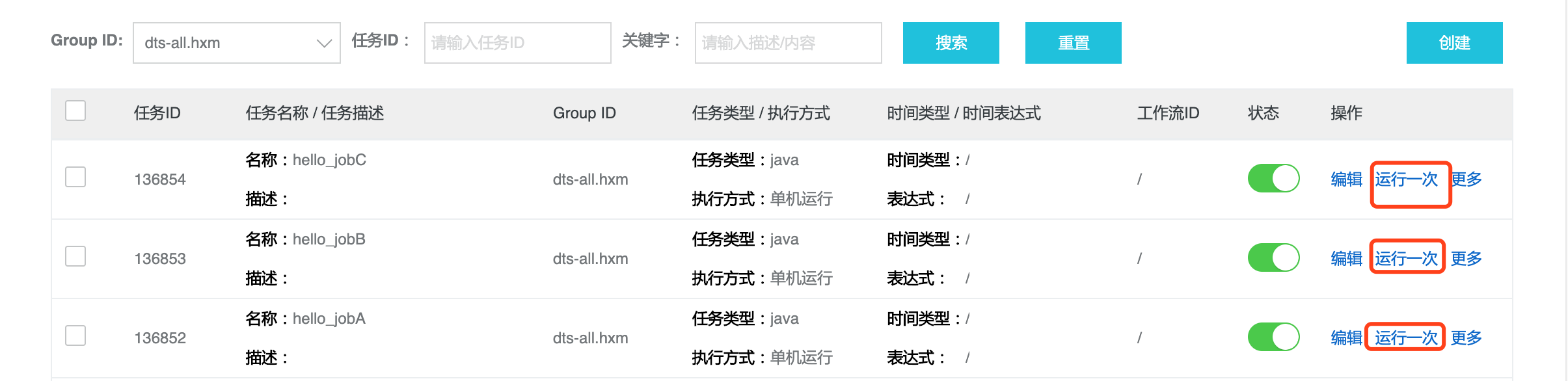Turn off status switch for hello_jobB

[1273, 258]
